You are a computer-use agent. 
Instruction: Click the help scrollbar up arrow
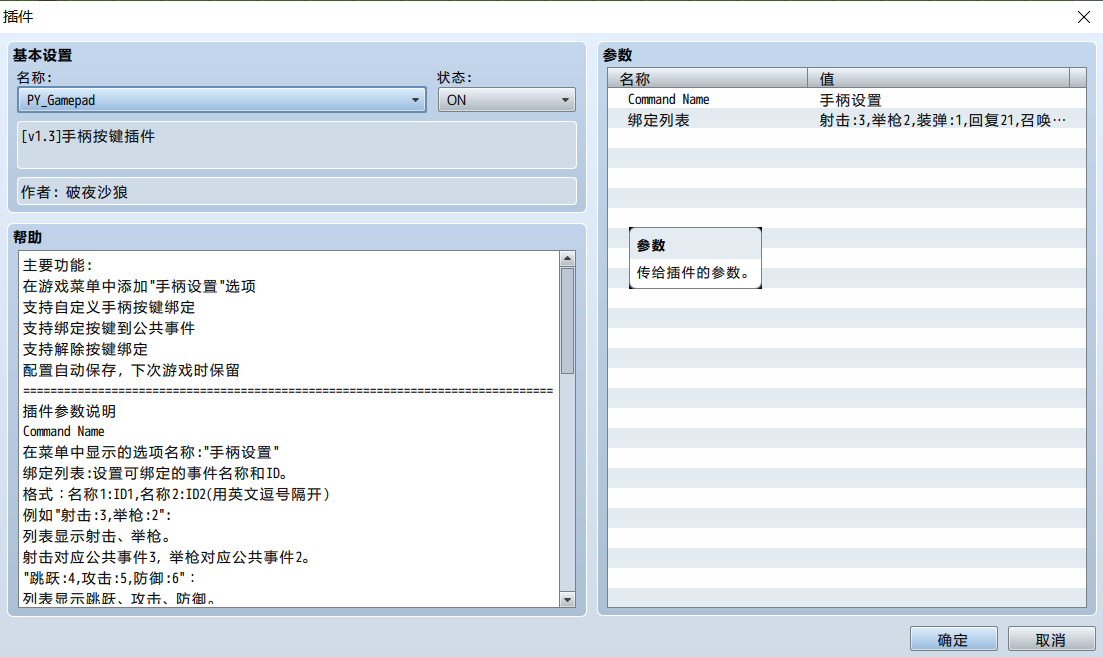[567, 259]
